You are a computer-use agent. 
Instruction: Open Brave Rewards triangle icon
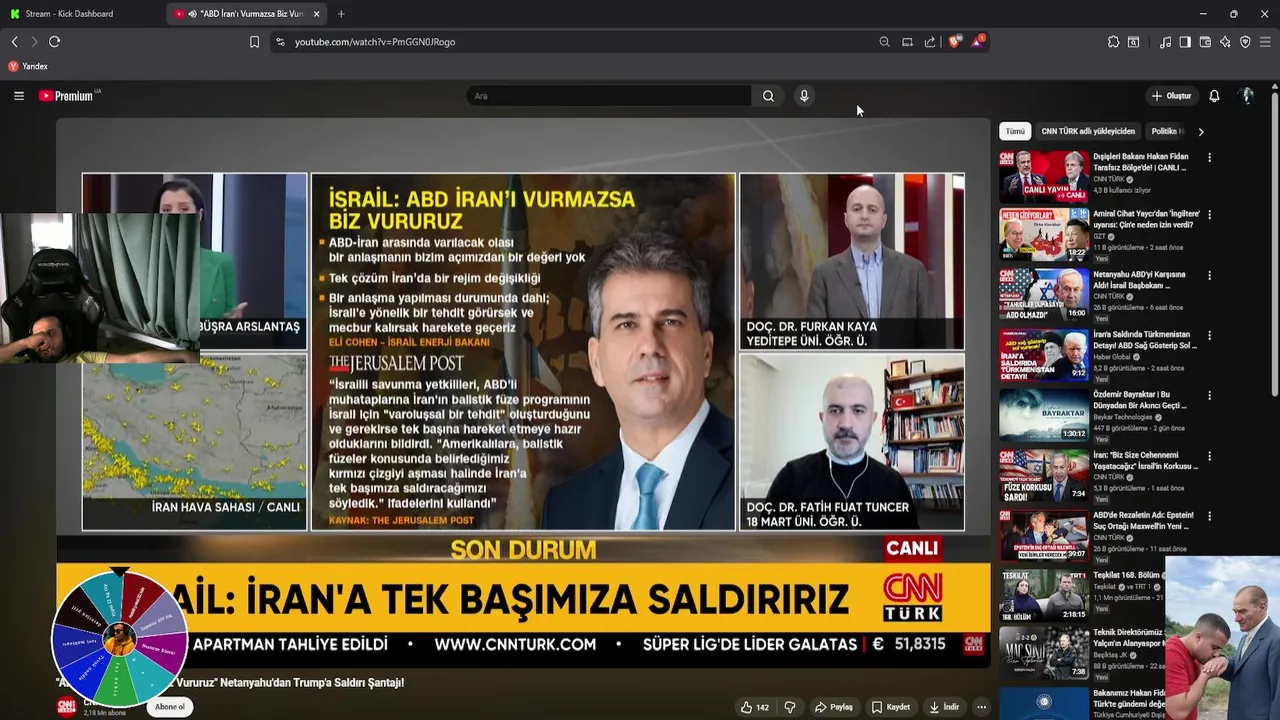click(978, 42)
